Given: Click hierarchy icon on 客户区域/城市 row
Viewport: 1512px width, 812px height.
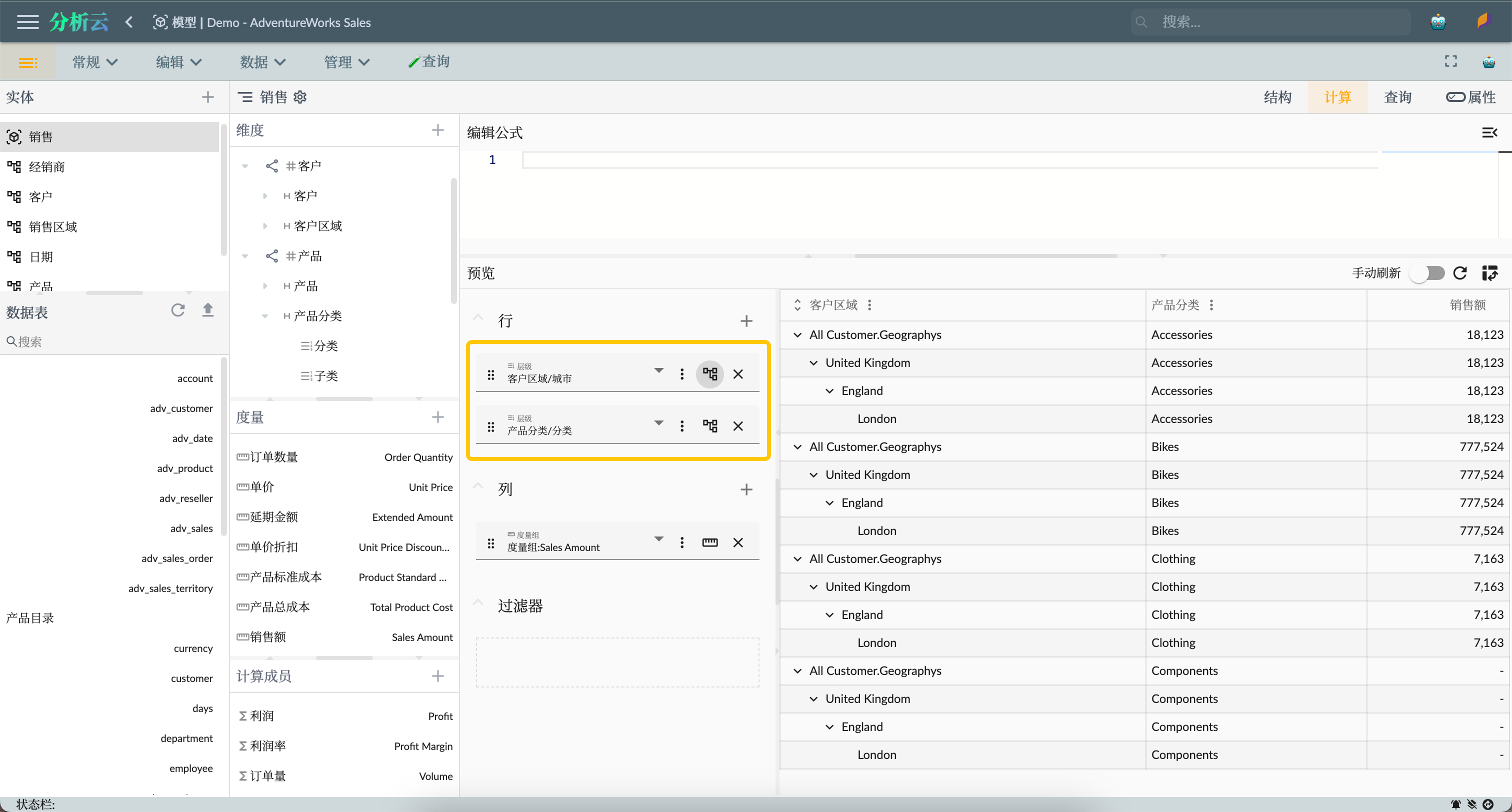Looking at the screenshot, I should [709, 374].
